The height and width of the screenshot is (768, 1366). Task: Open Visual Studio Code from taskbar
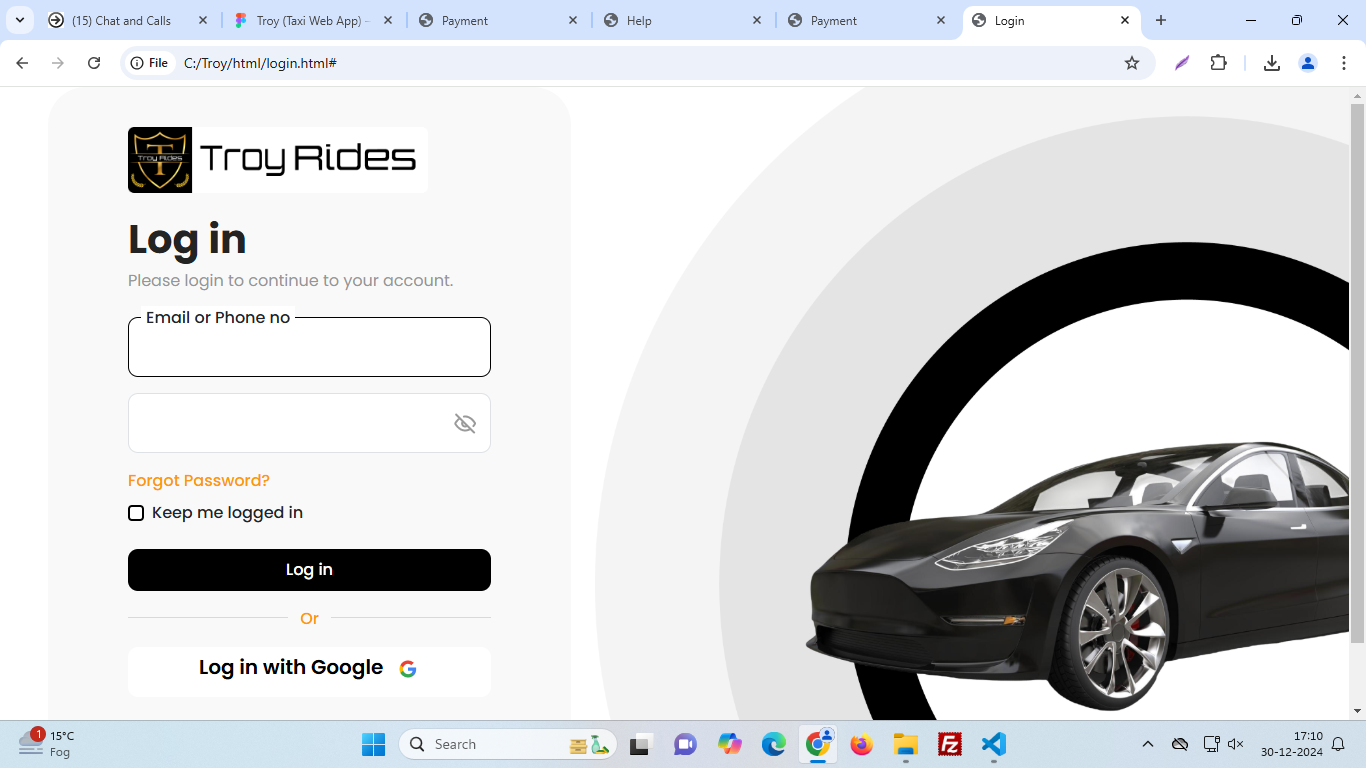[x=993, y=744]
